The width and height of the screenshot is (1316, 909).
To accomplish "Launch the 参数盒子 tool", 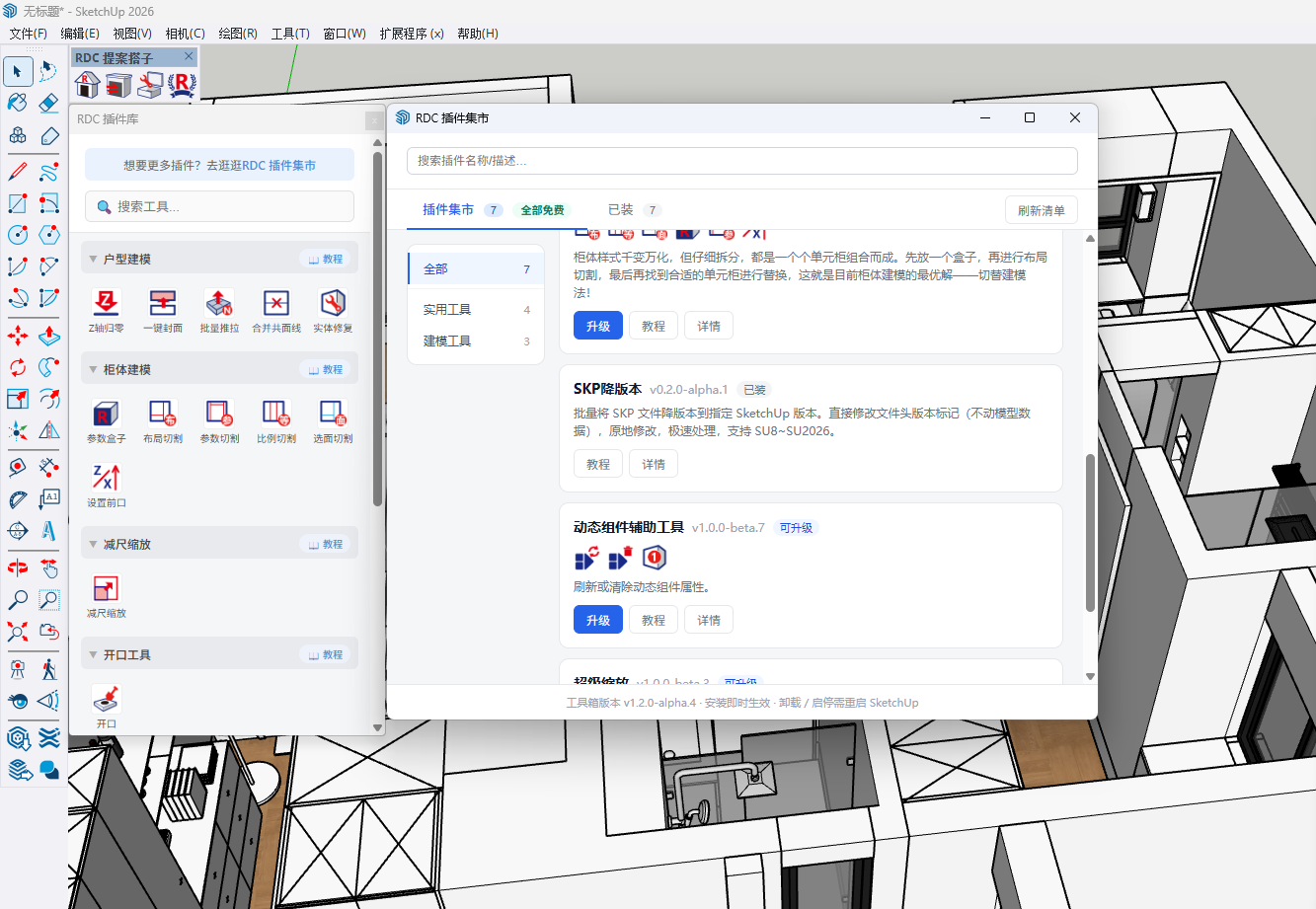I will (x=106, y=421).
